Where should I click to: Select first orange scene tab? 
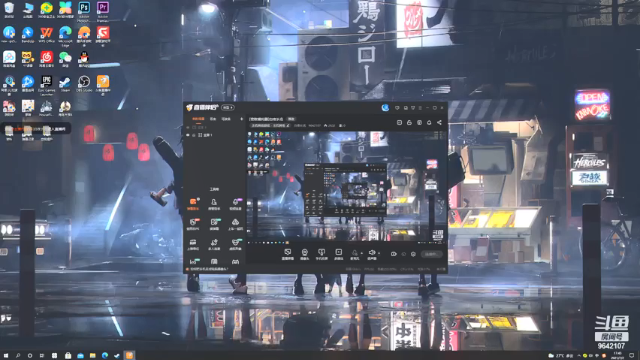point(198,119)
